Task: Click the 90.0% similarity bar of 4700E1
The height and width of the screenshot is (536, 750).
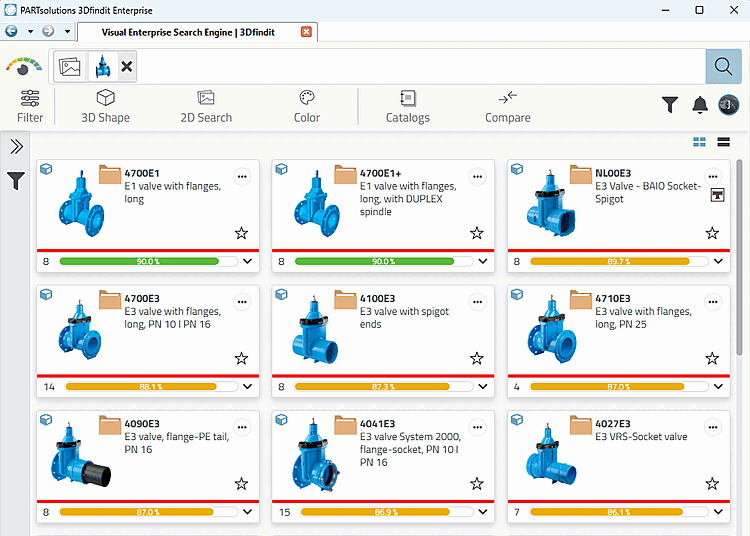Action: pyautogui.click(x=148, y=262)
